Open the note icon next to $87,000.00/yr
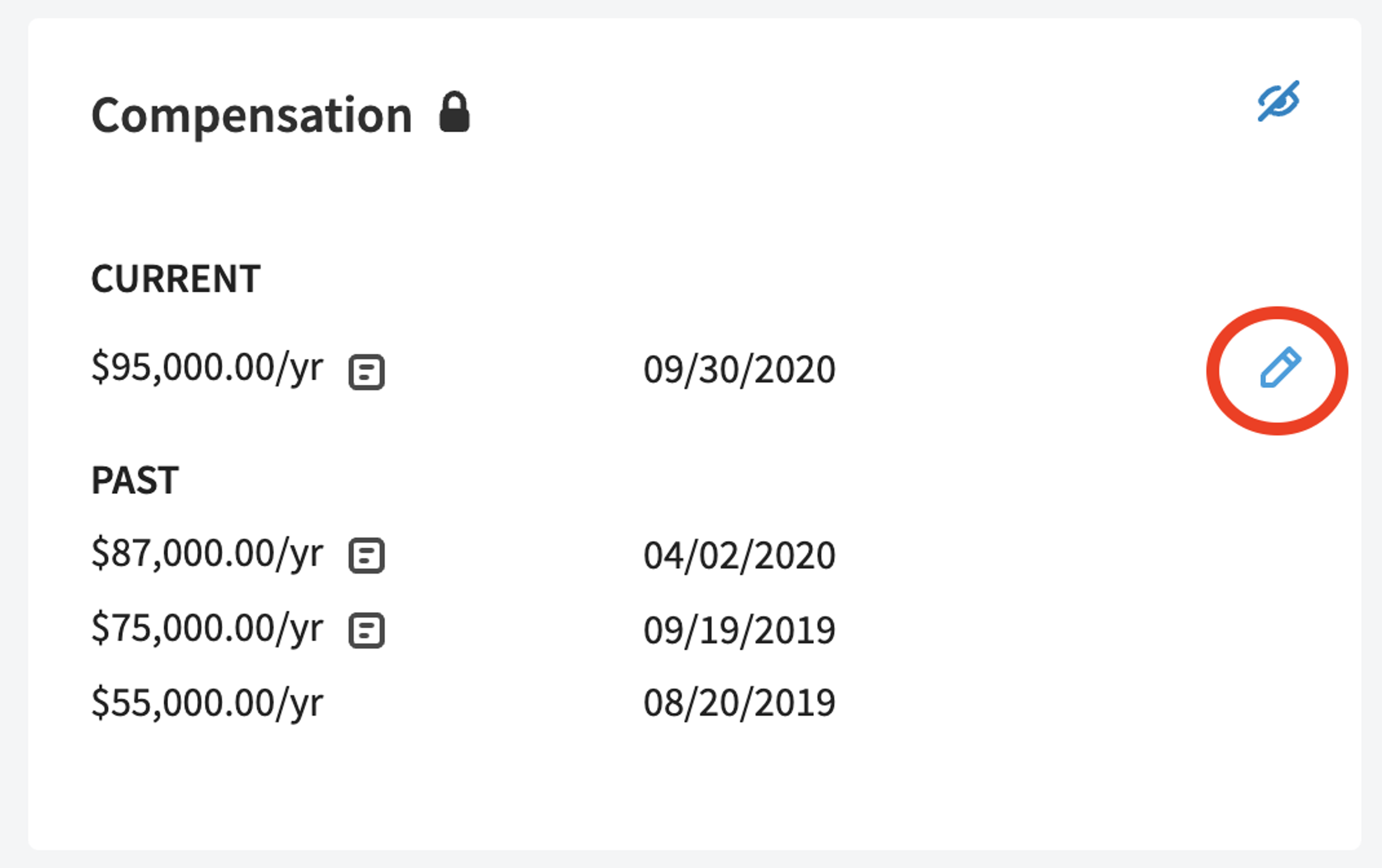The width and height of the screenshot is (1382, 868). (367, 555)
